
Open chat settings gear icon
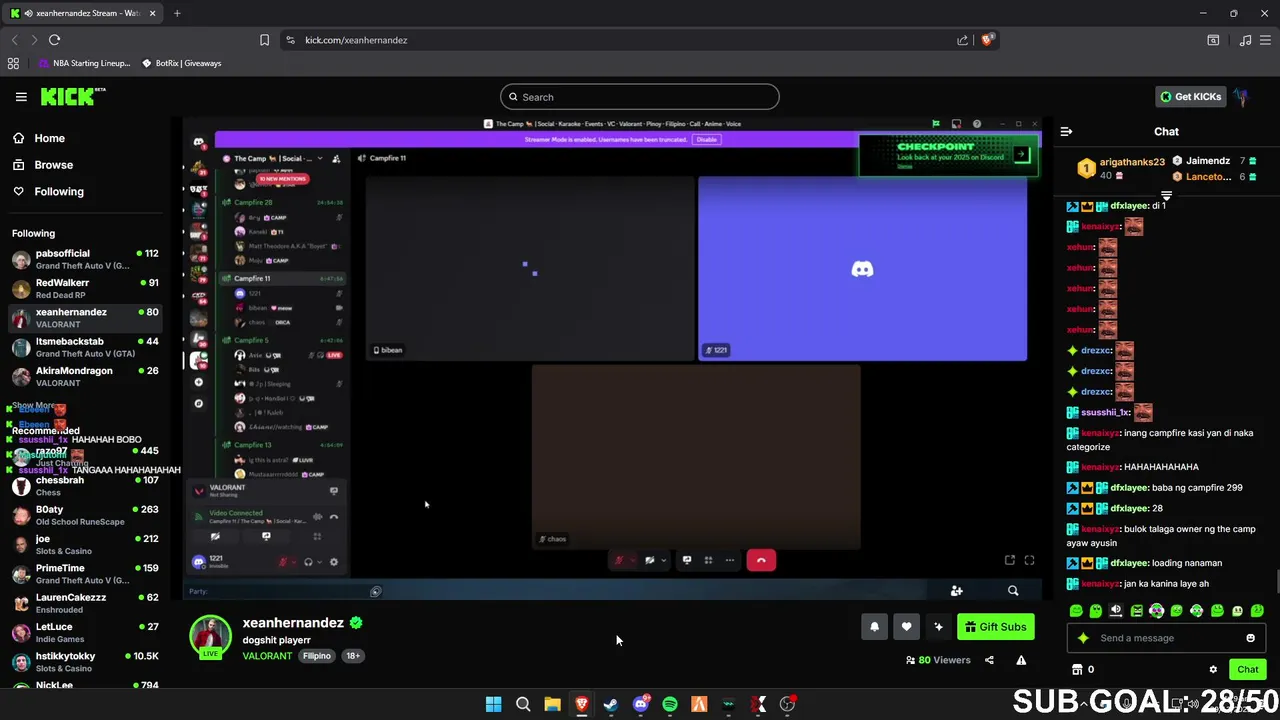coord(1213,670)
